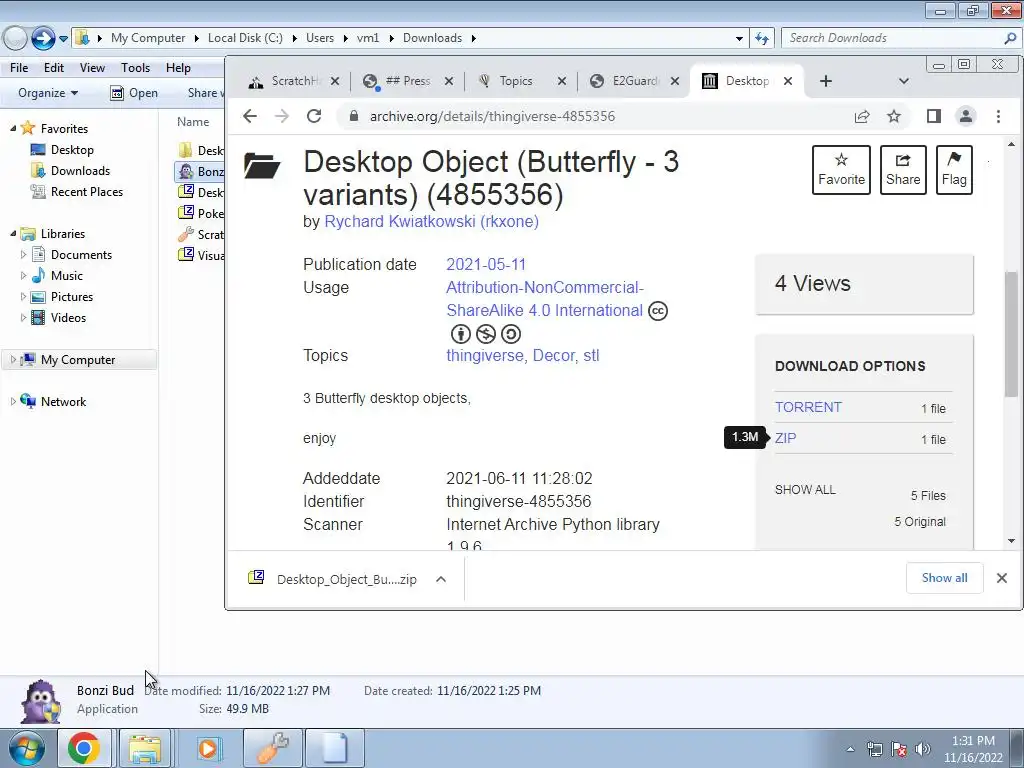Open the Organize dropdown in Explorer
This screenshot has height=768, width=1024.
click(x=48, y=93)
